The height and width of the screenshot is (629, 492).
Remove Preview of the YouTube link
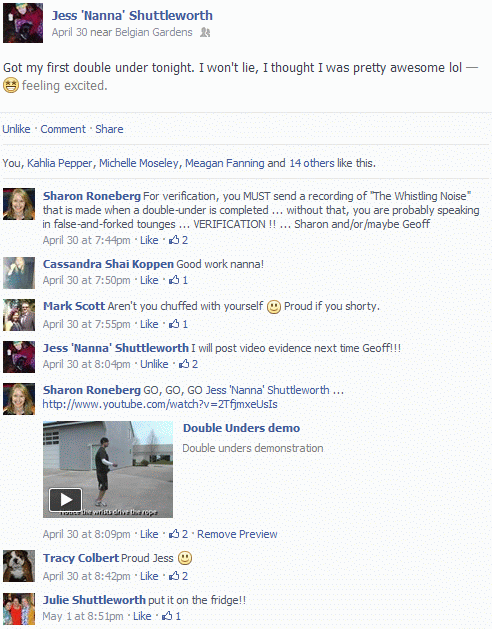click(237, 534)
